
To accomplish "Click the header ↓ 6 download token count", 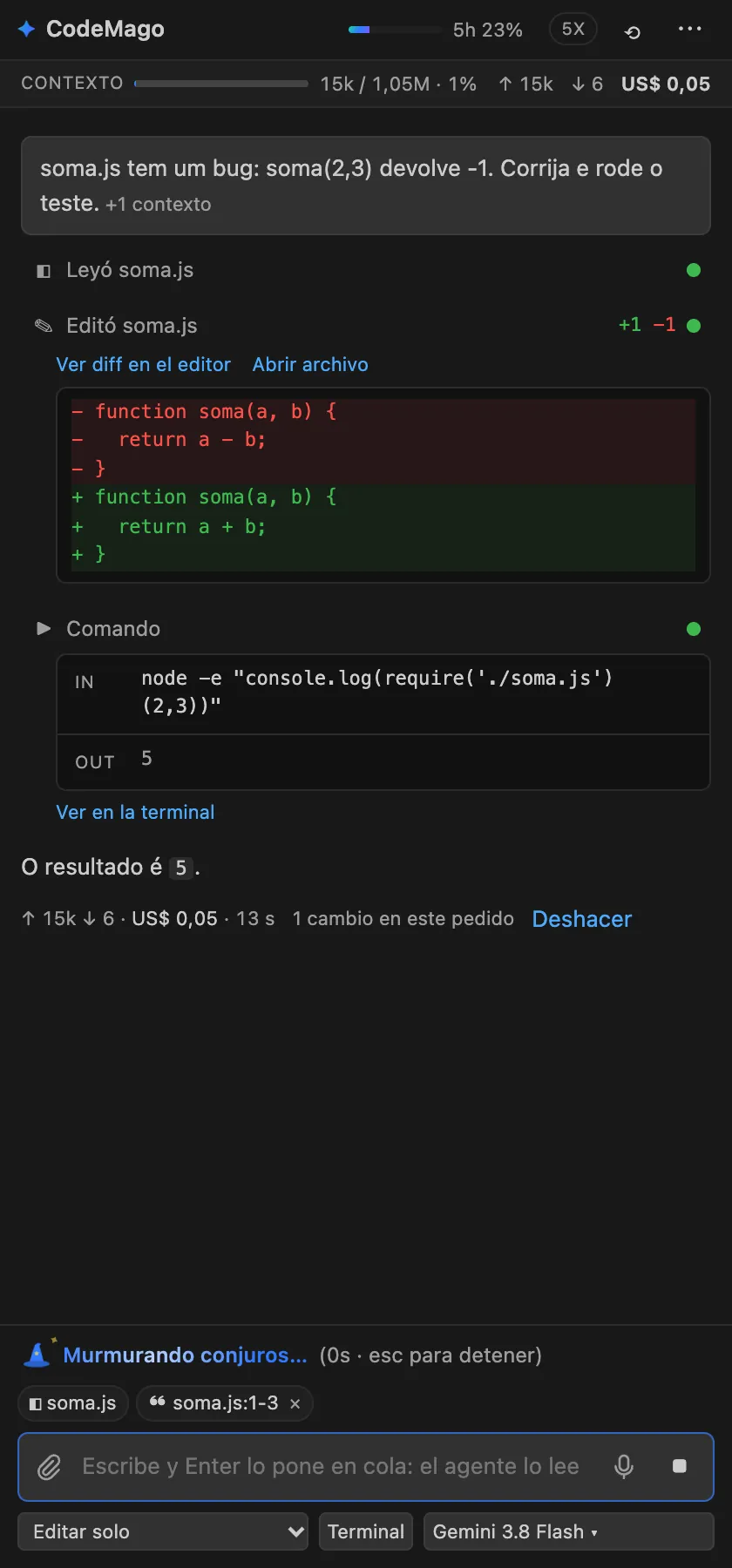I will [x=587, y=84].
